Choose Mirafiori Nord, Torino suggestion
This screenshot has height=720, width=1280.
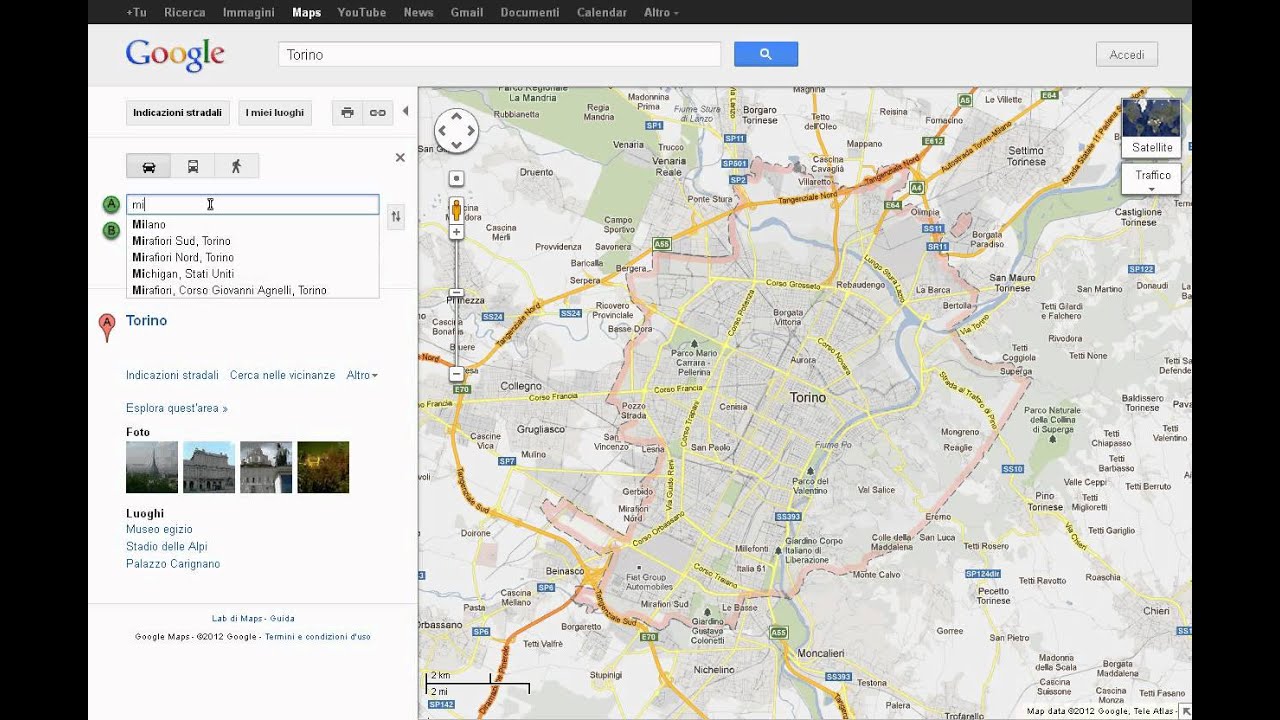pos(252,257)
